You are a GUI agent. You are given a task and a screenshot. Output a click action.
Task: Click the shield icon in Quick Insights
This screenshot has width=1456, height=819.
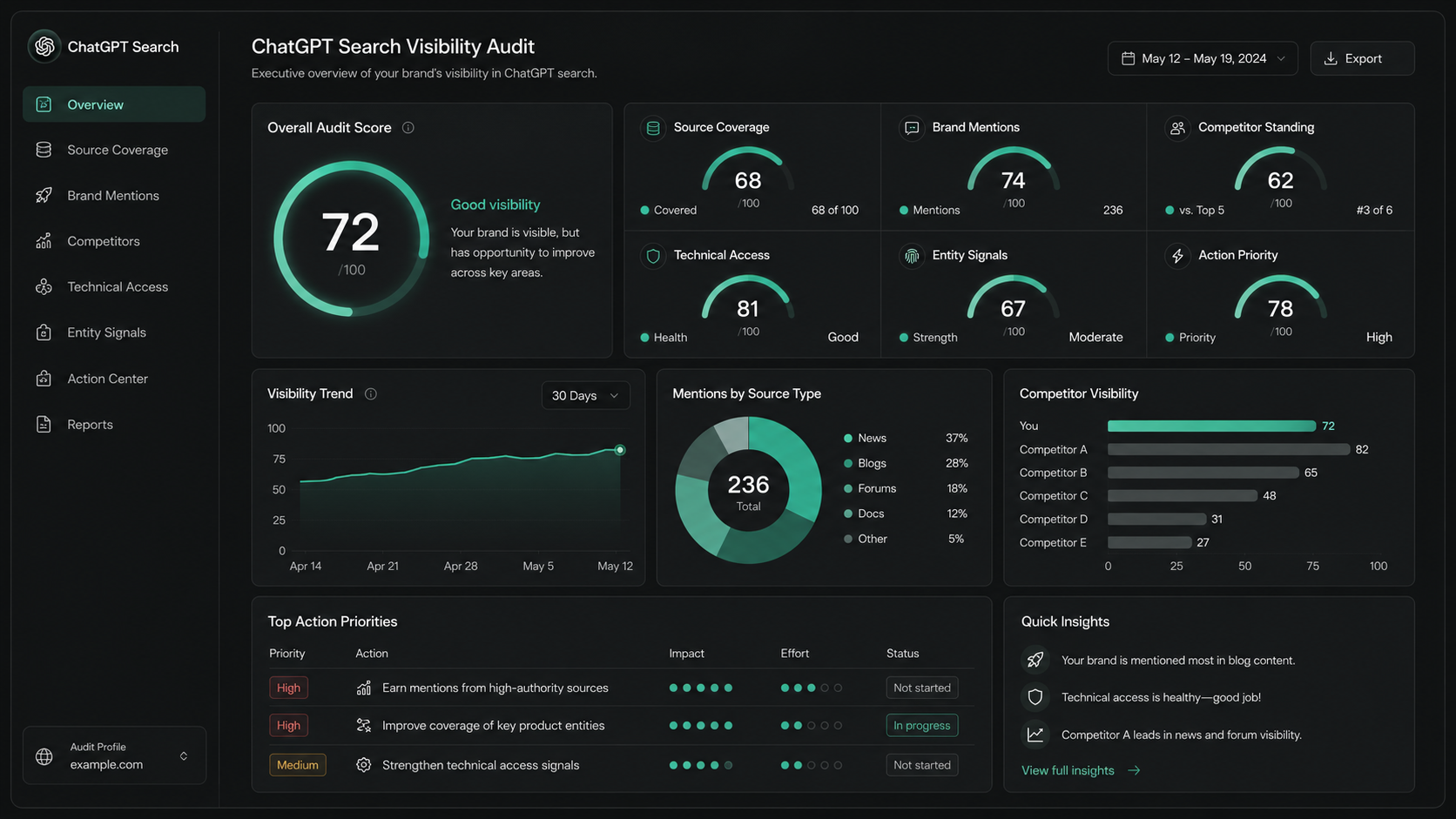click(x=1035, y=697)
